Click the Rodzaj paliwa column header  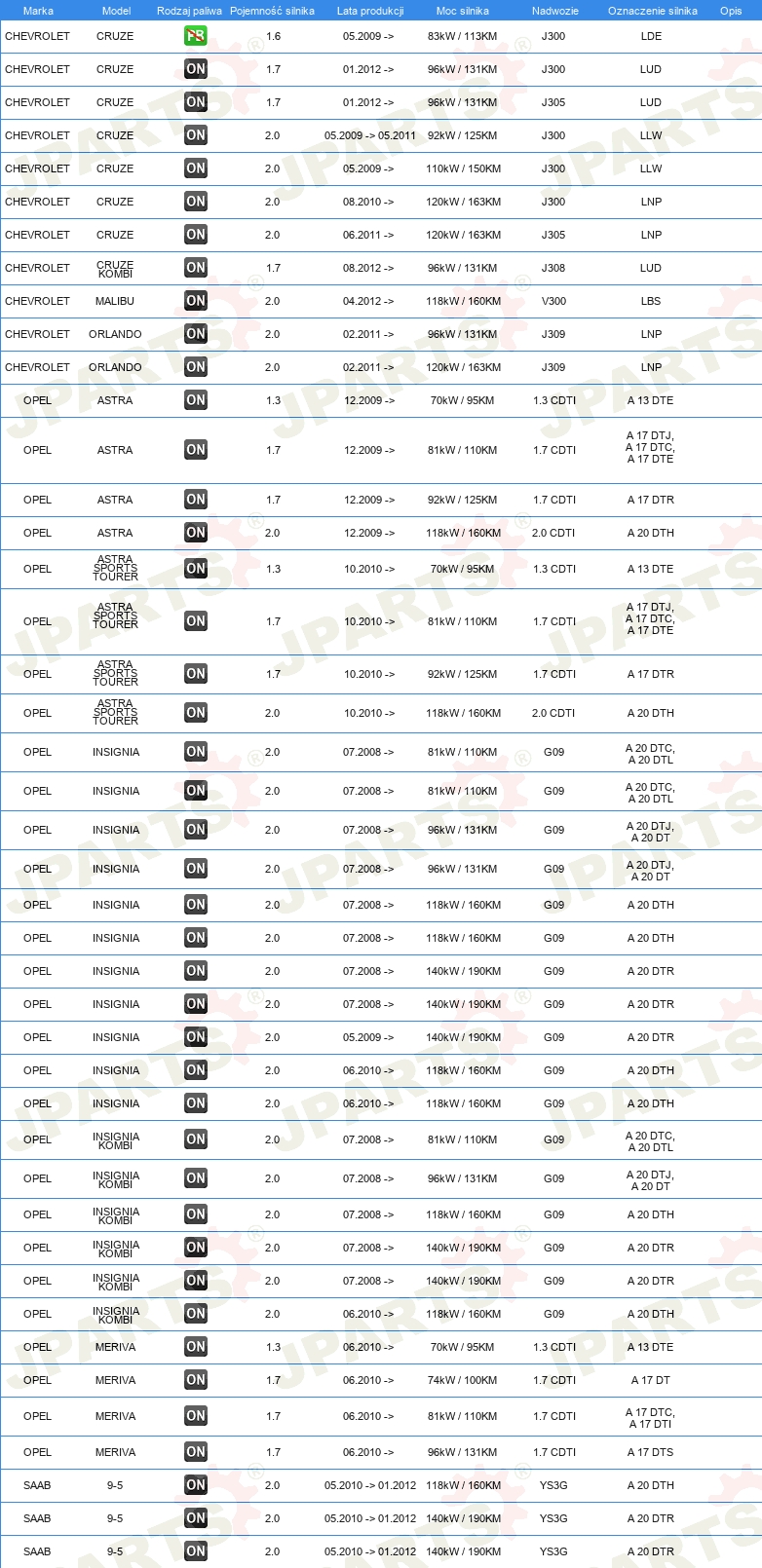[189, 11]
